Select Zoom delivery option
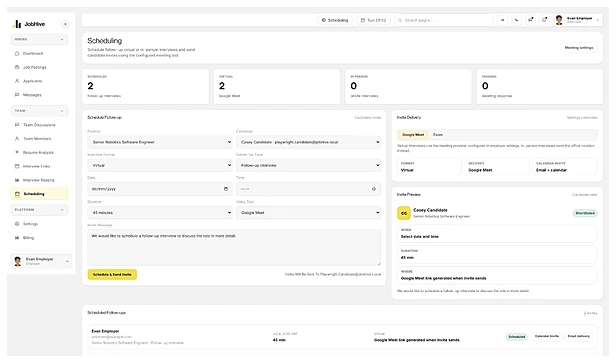This screenshot has height=363, width=616. click(438, 135)
